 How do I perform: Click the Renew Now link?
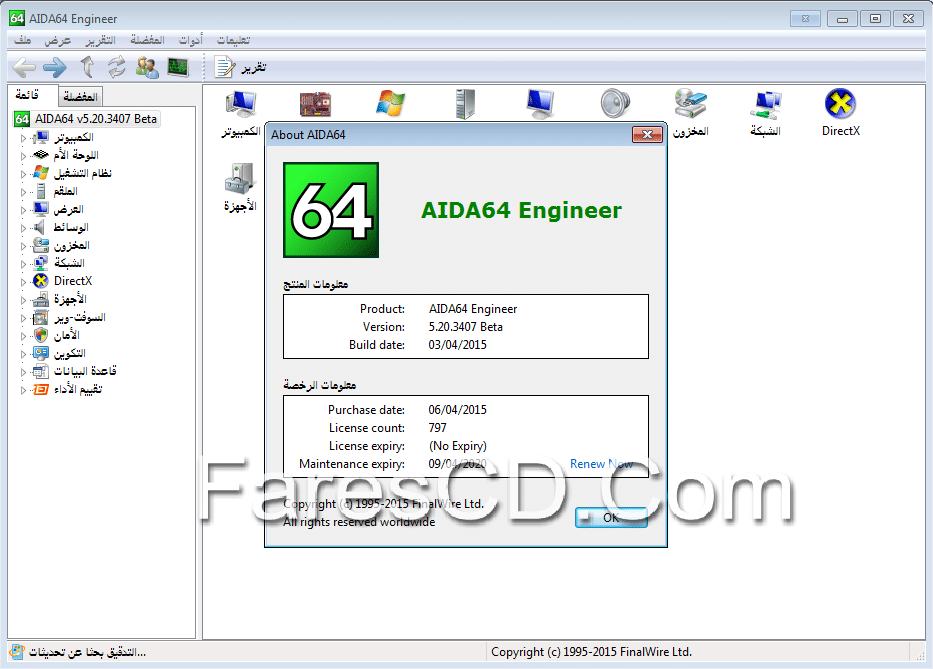602,464
